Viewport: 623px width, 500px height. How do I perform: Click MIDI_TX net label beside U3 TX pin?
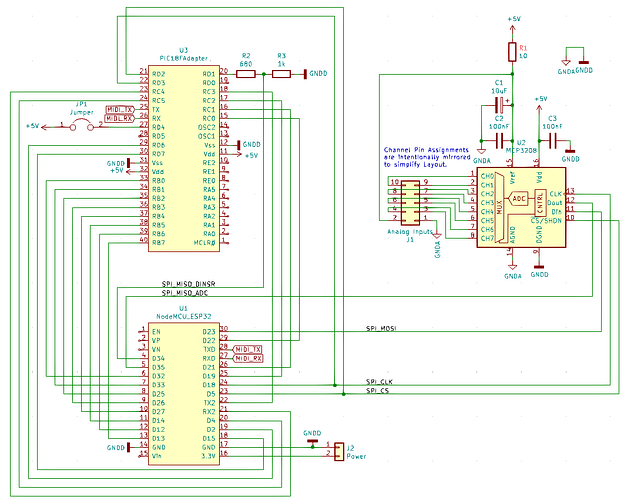click(x=120, y=109)
